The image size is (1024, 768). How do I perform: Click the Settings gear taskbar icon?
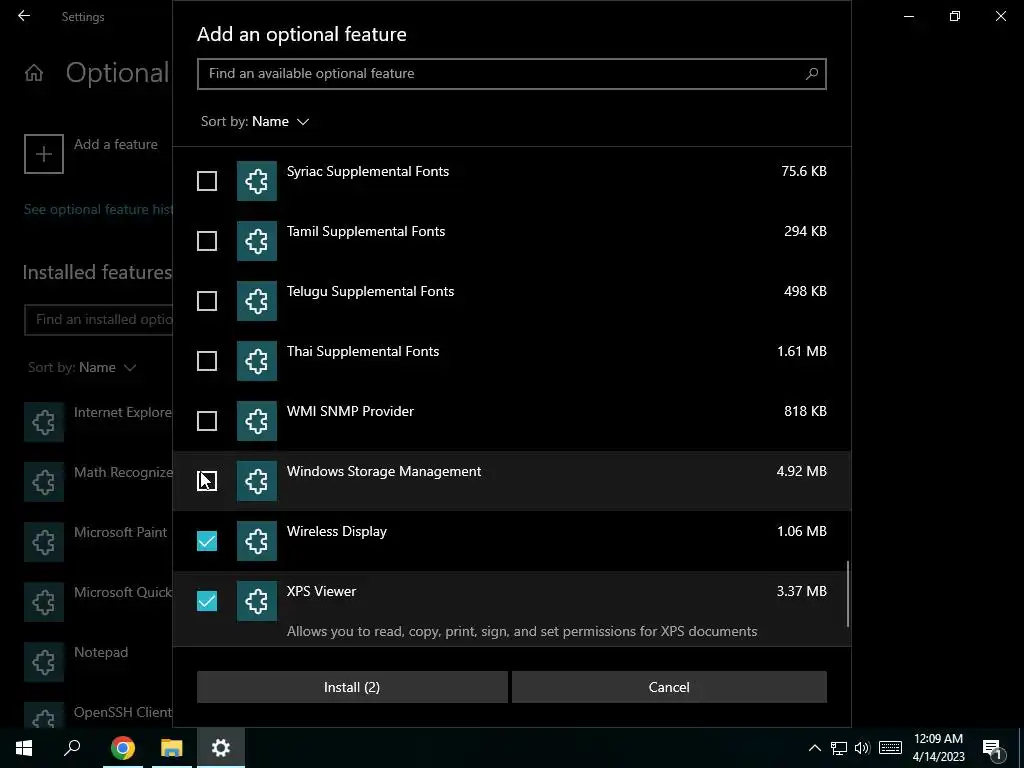coord(221,748)
